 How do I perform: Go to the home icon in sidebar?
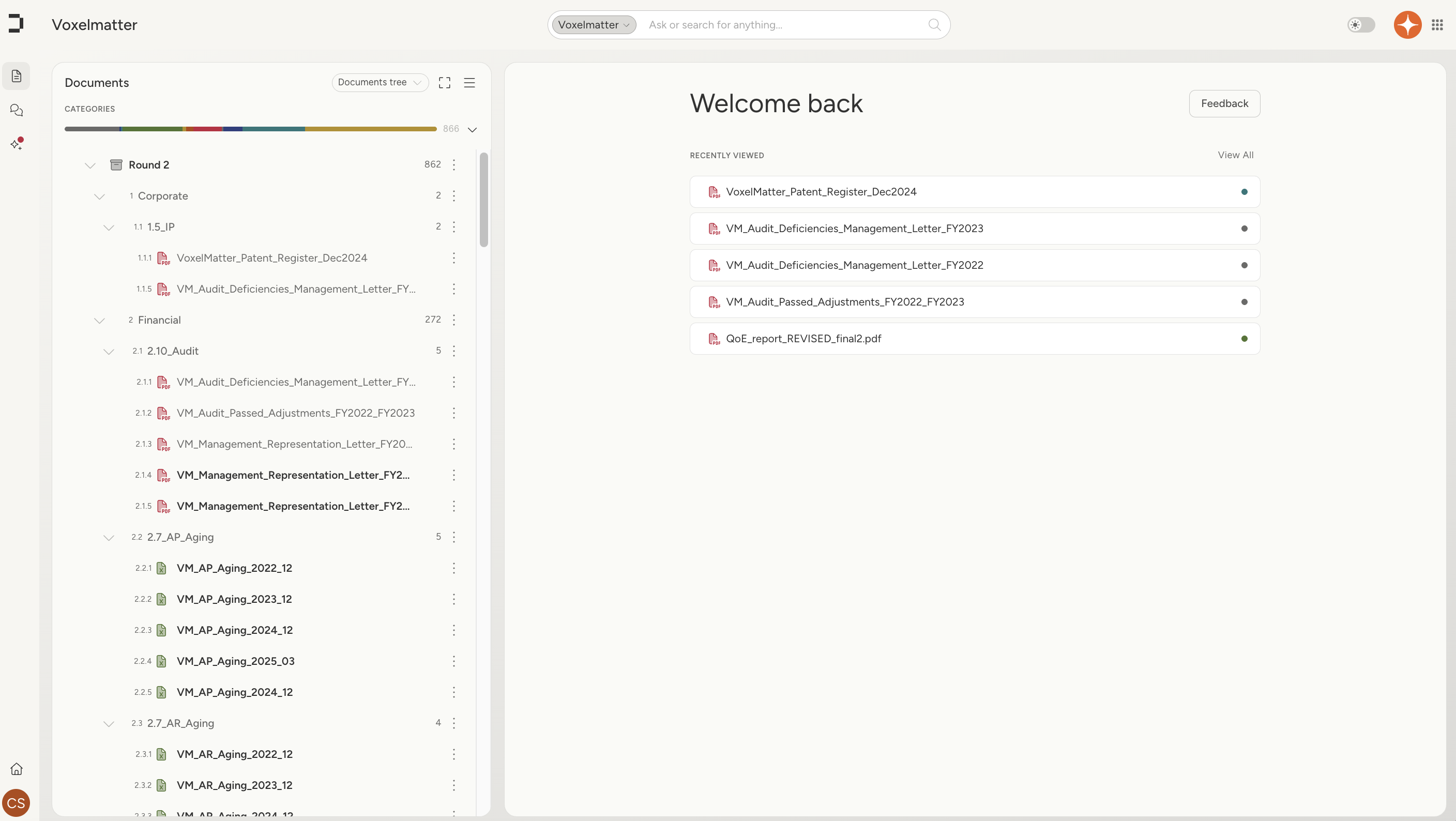click(x=17, y=768)
